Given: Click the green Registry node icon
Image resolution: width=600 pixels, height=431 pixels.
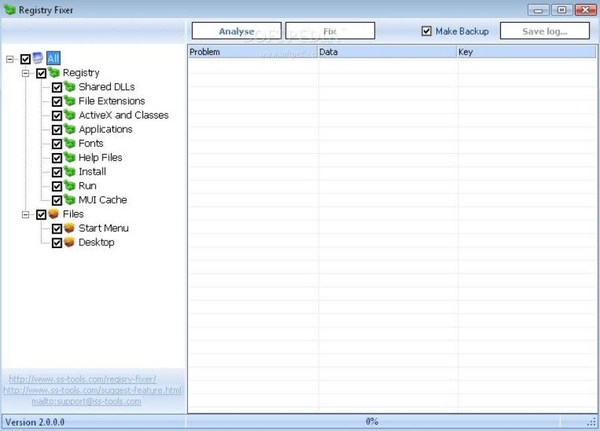Looking at the screenshot, I should tap(54, 72).
